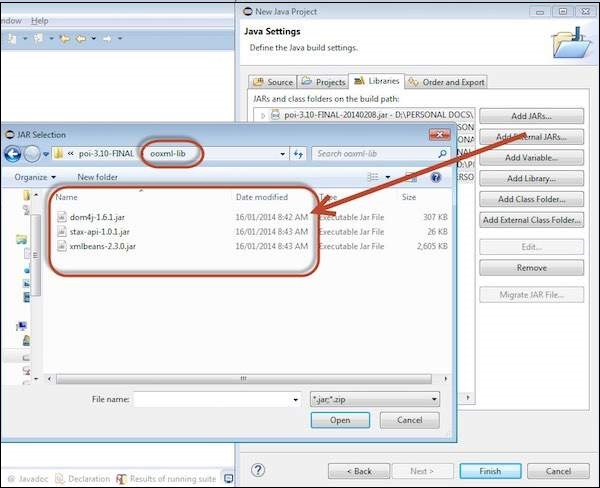
Task: Open the console icon next to Results tab
Action: click(229, 478)
